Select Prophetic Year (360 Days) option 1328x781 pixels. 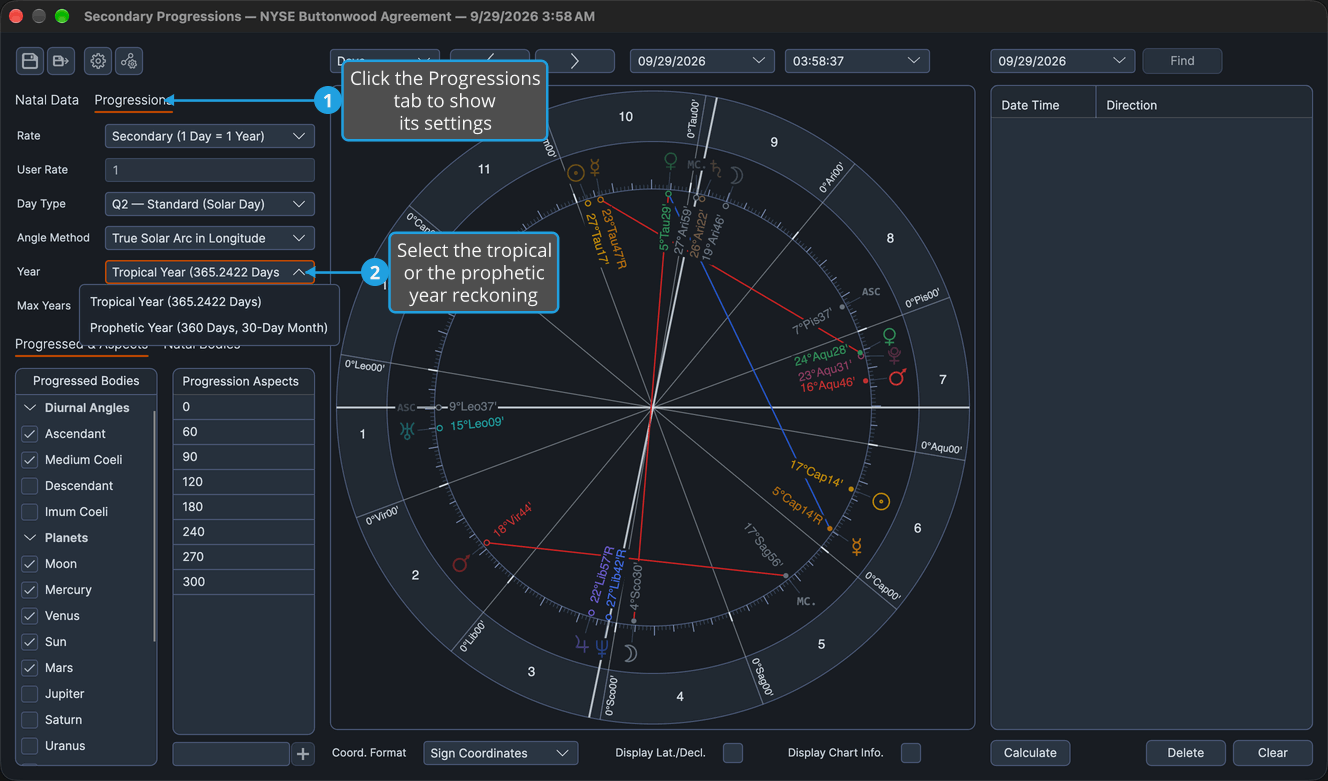[209, 327]
